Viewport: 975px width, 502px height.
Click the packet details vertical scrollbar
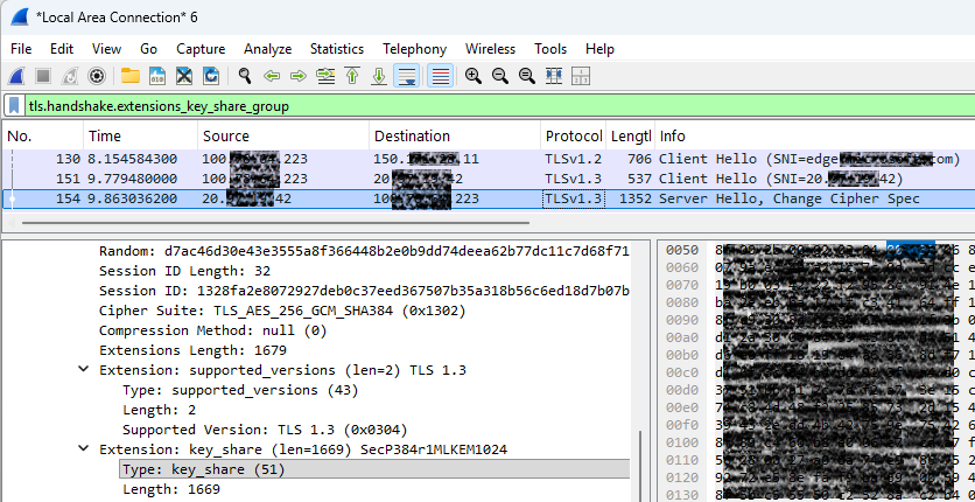click(x=640, y=467)
